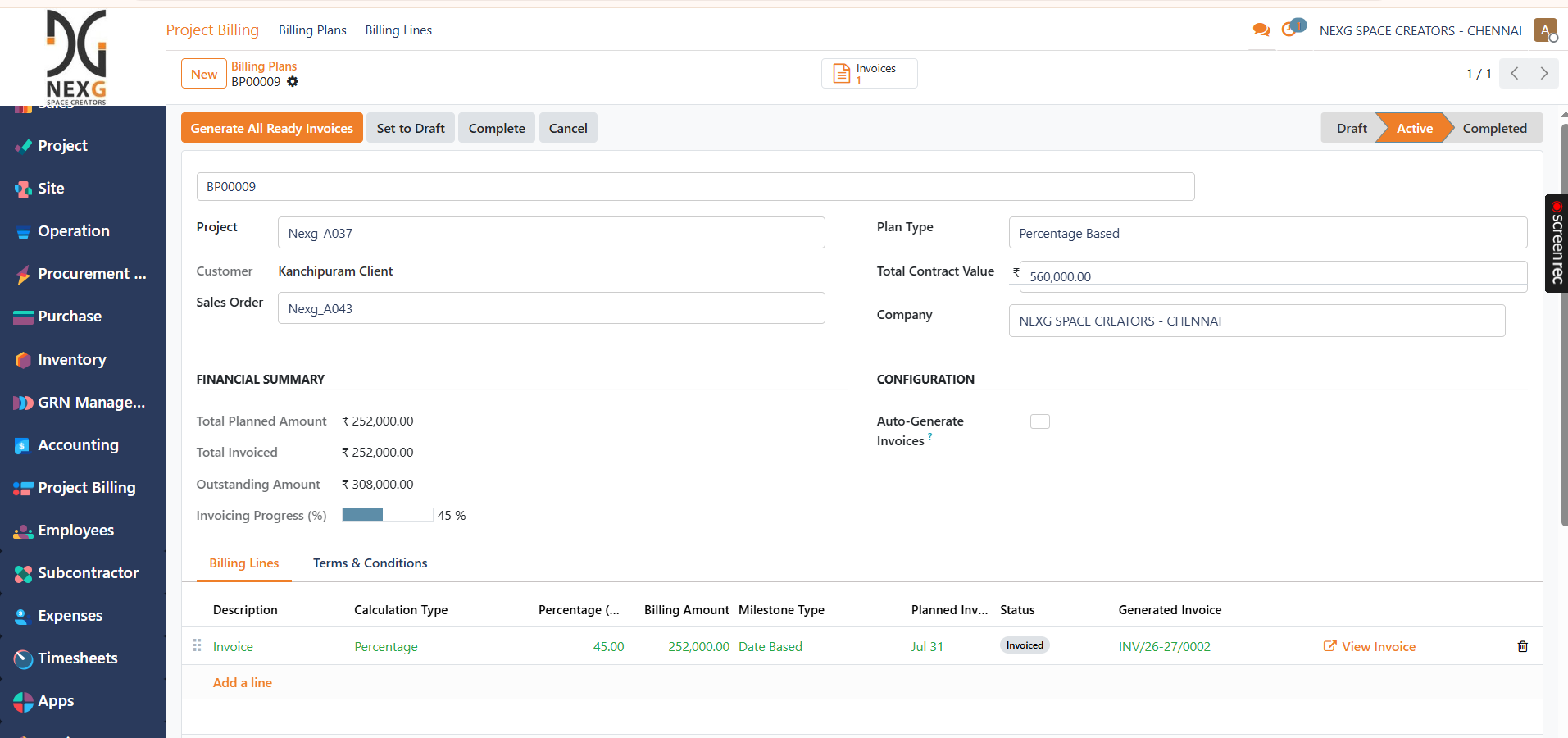1568x738 pixels.
Task: Open the Employees module icon
Action: click(23, 531)
